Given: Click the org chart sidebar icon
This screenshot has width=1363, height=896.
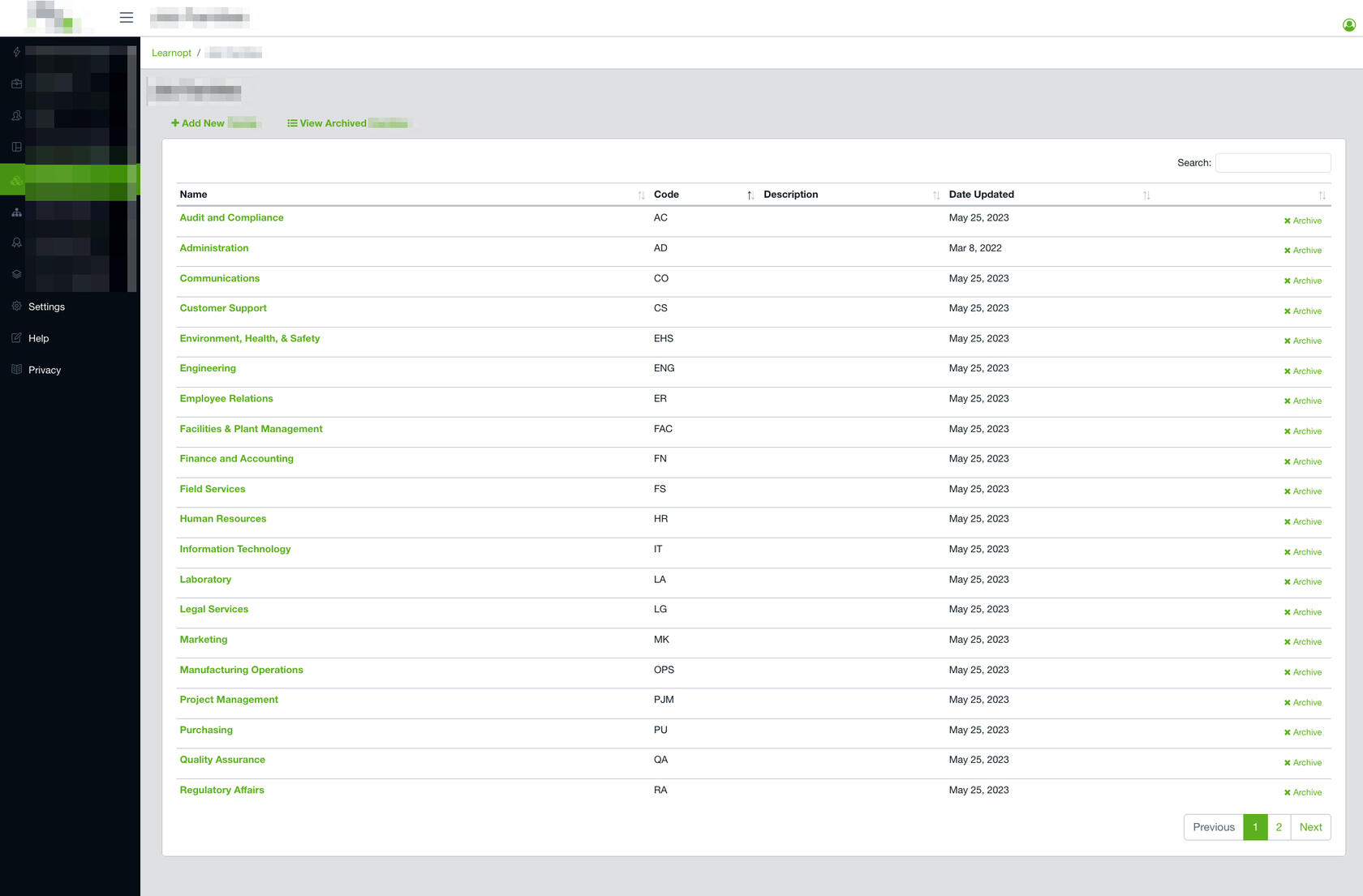Looking at the screenshot, I should (x=16, y=212).
